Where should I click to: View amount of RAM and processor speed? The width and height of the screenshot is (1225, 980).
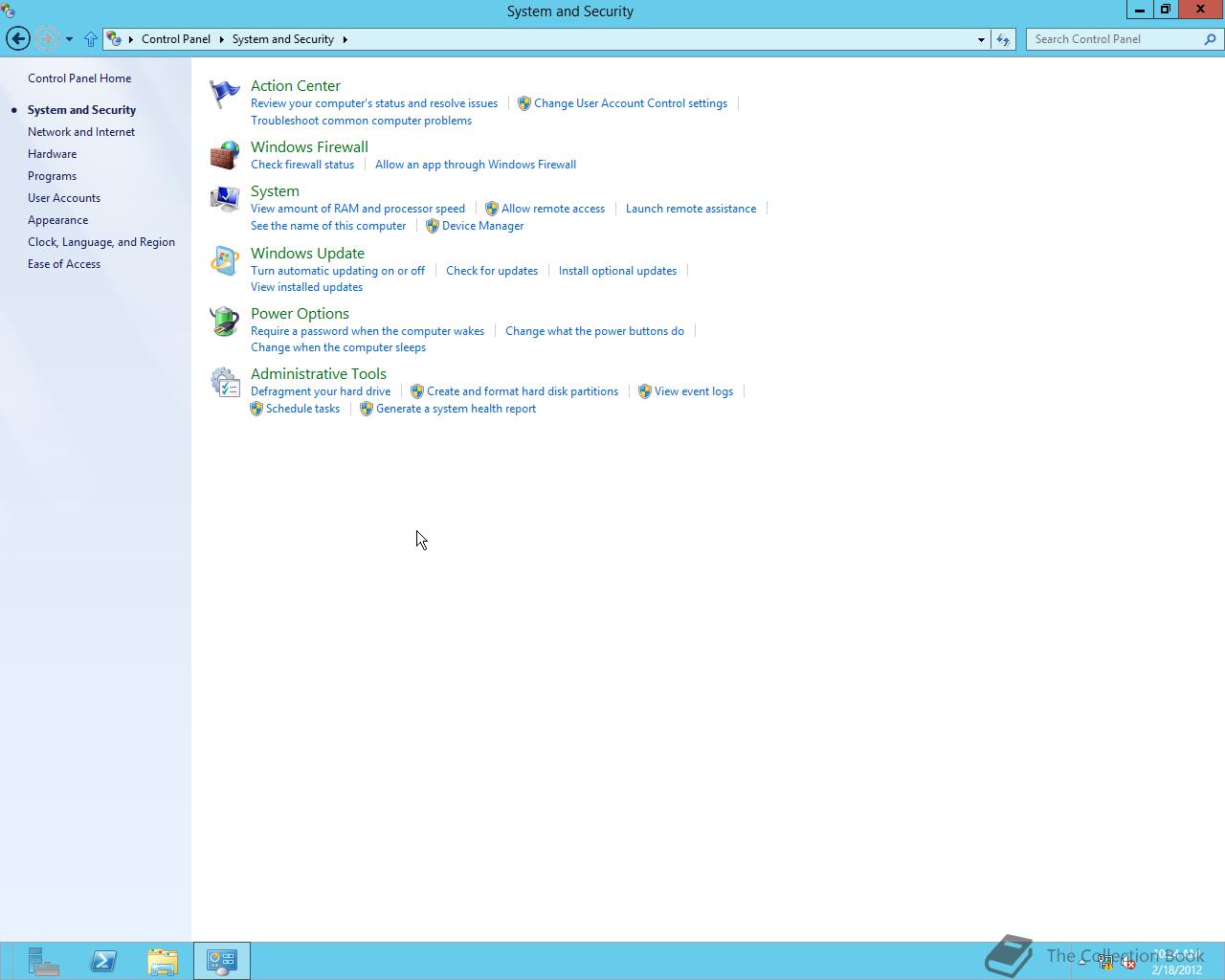point(358,209)
